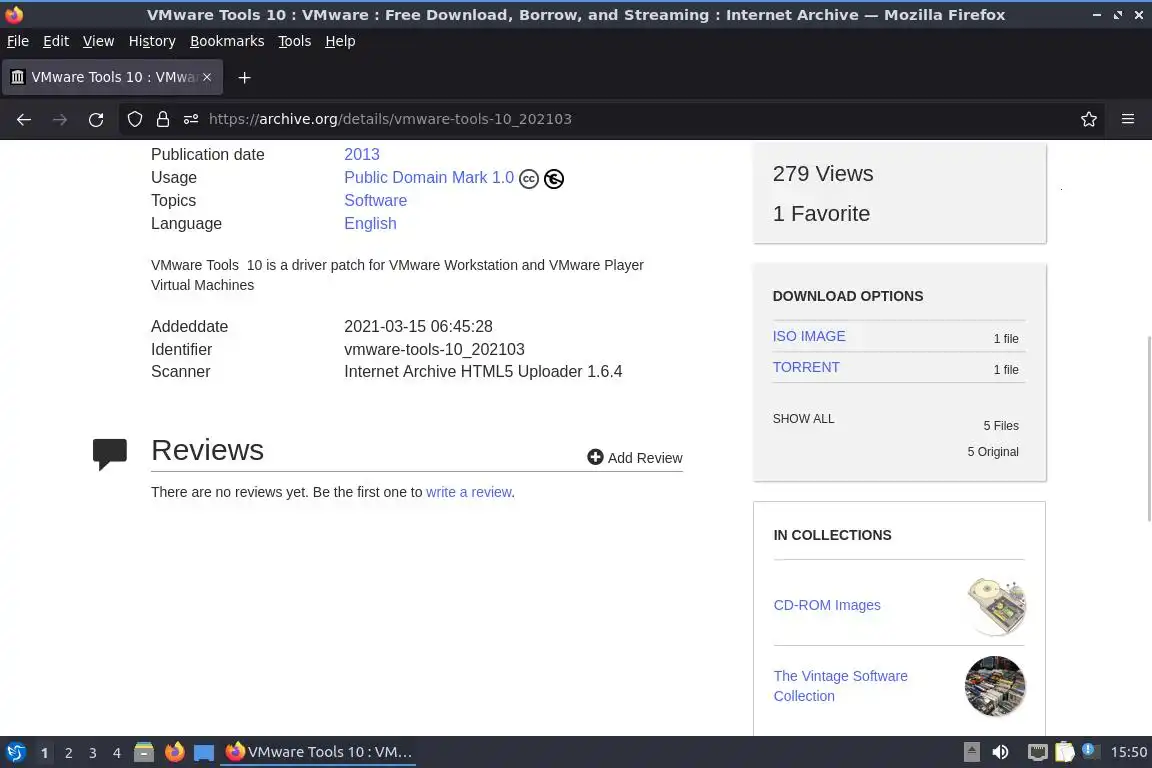Open the File menu
The image size is (1152, 768).
[18, 41]
